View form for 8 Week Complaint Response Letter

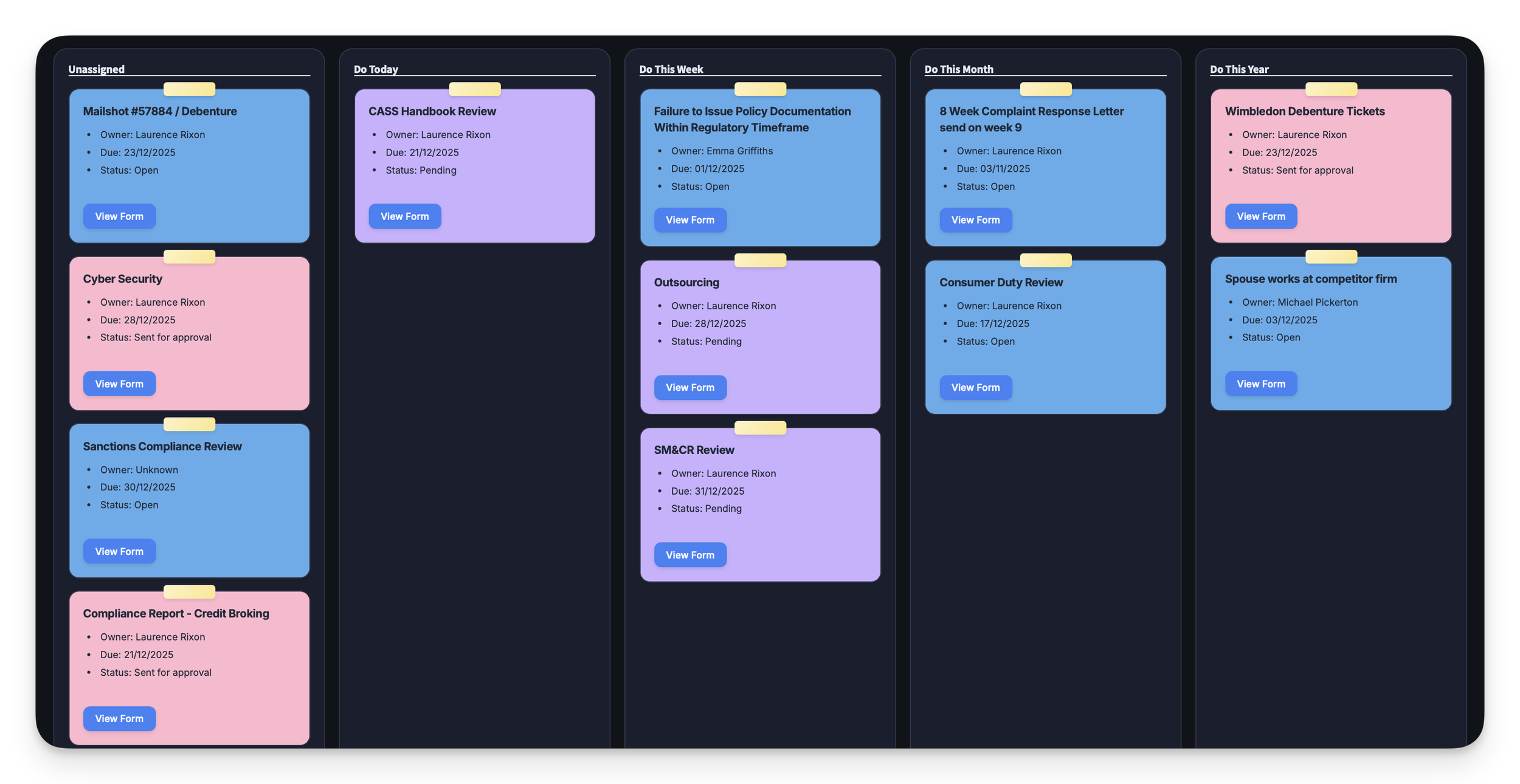[975, 220]
